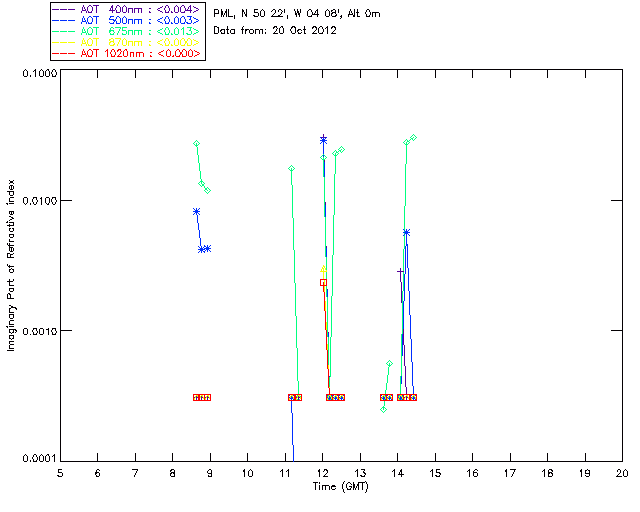Click the 0.1000 y-axis tick label

[x=40, y=73]
